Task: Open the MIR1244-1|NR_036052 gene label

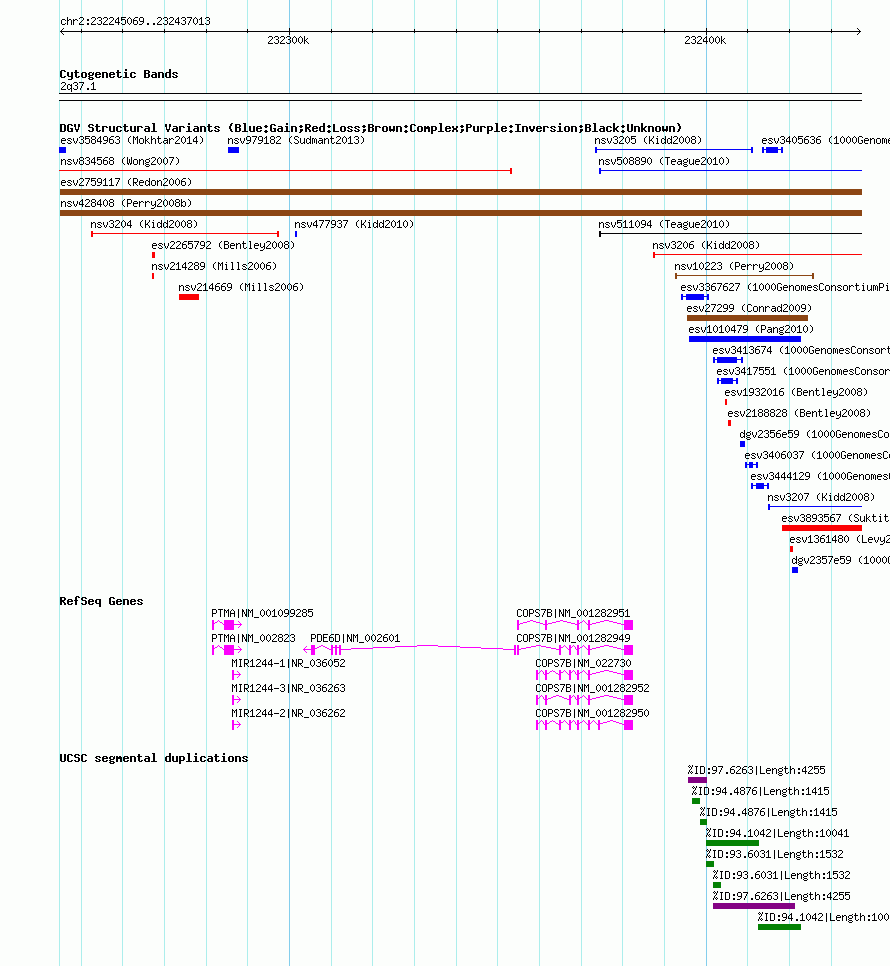Action: pos(288,664)
